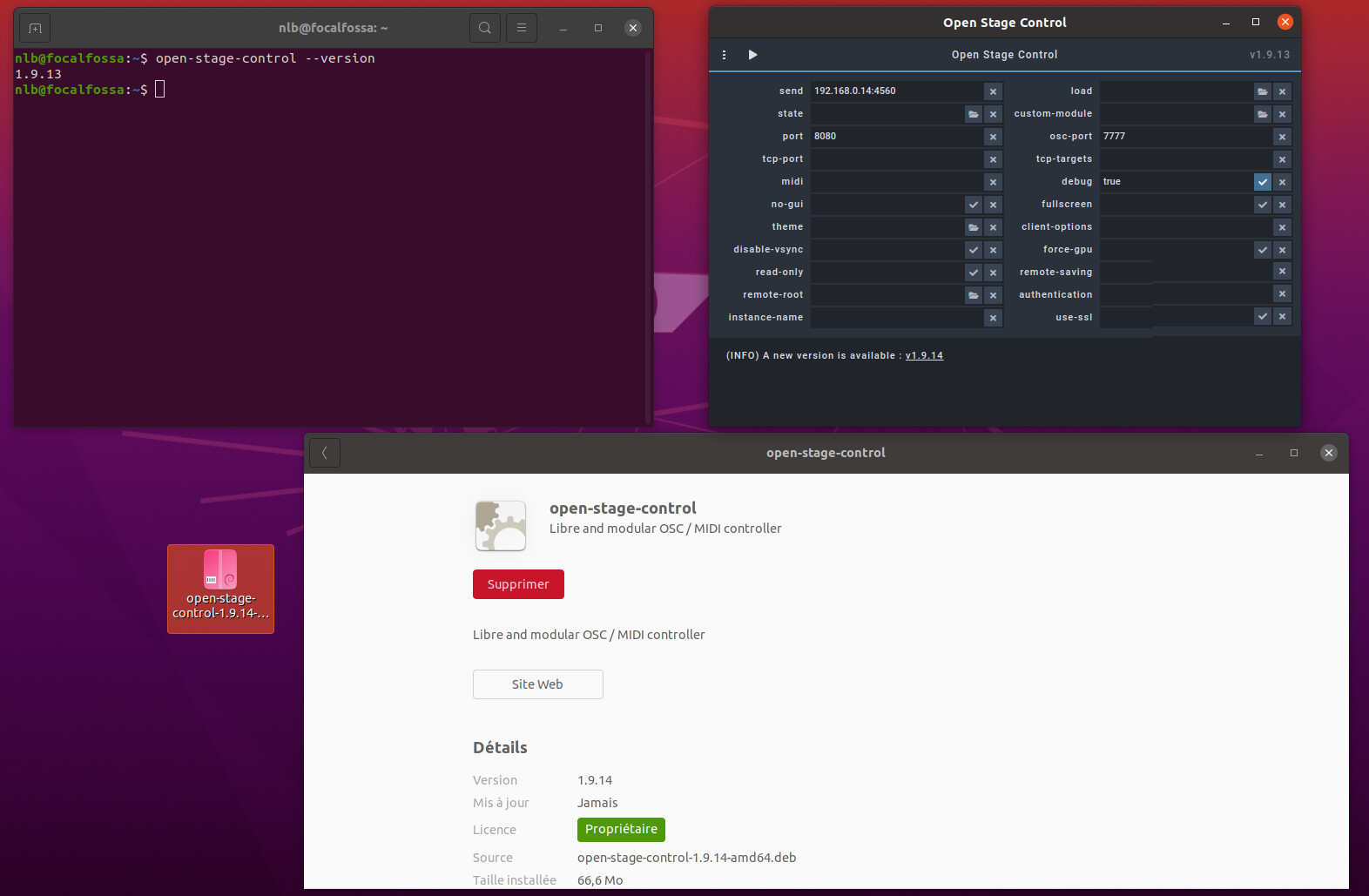This screenshot has width=1369, height=896.
Task: Click Supprimer to remove the package
Action: (518, 584)
